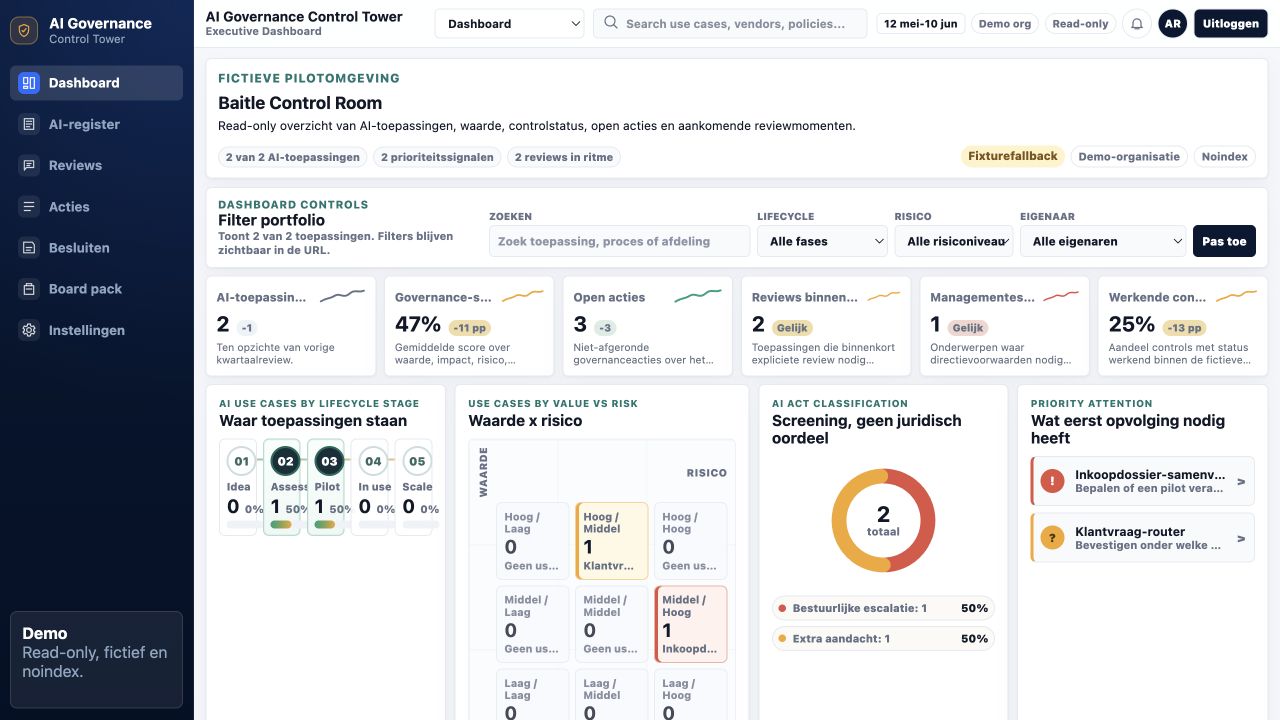This screenshot has height=720, width=1280.
Task: Click Extra aandacht legend row
Action: [883, 638]
